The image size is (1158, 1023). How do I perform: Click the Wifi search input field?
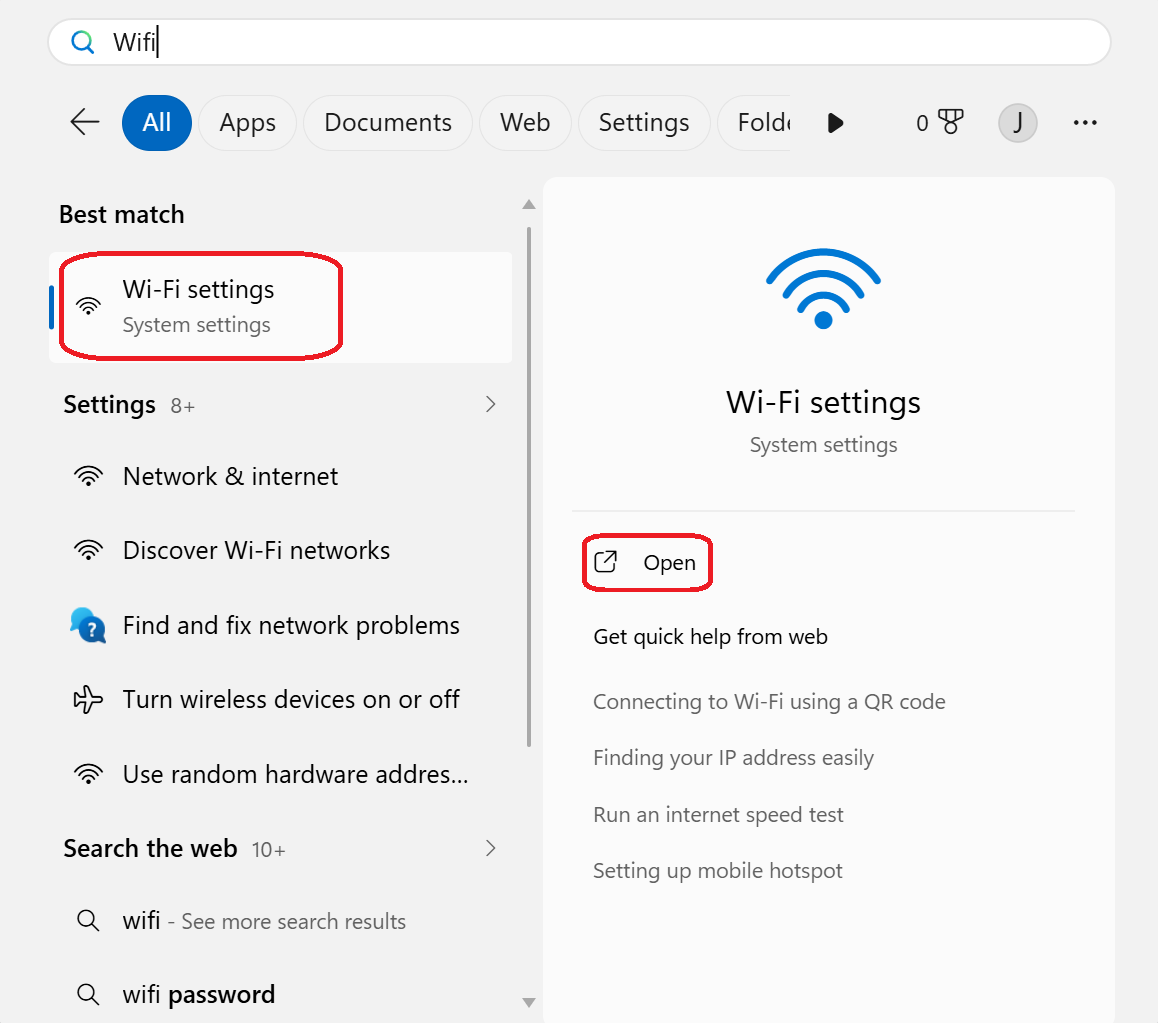[x=579, y=42]
